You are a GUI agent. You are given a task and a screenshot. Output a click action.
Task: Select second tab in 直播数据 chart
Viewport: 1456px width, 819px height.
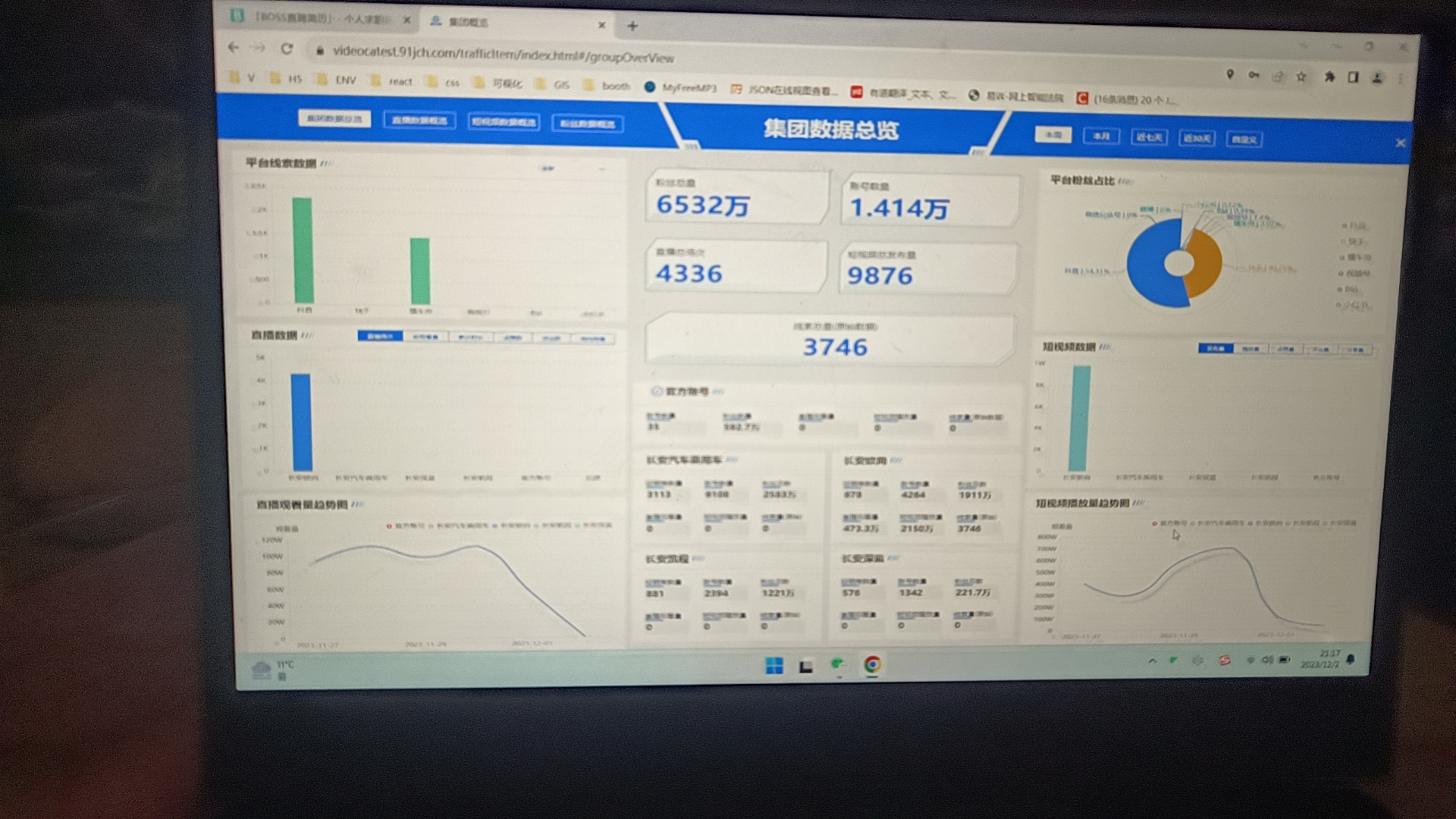click(x=425, y=337)
